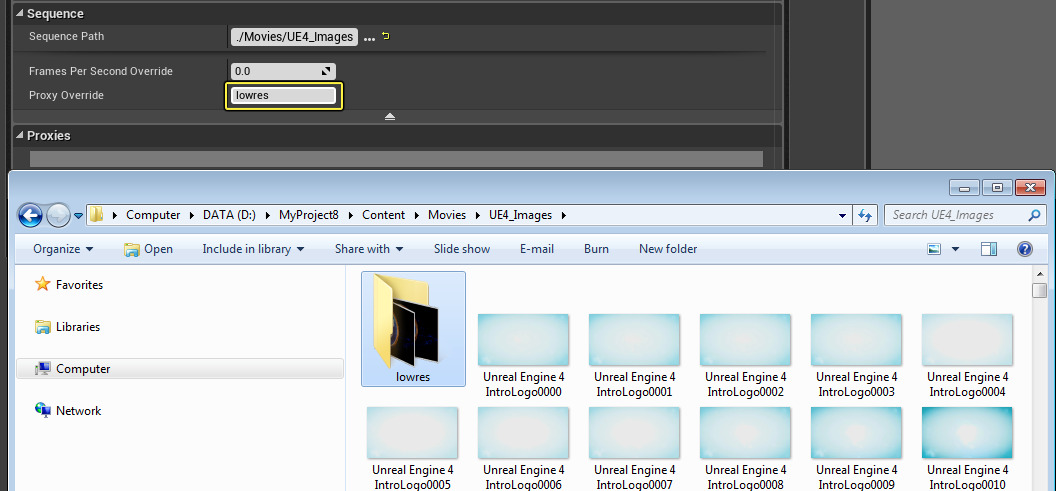This screenshot has height=491, width=1056.
Task: Select Libraries in the navigation pane
Action: 77,327
